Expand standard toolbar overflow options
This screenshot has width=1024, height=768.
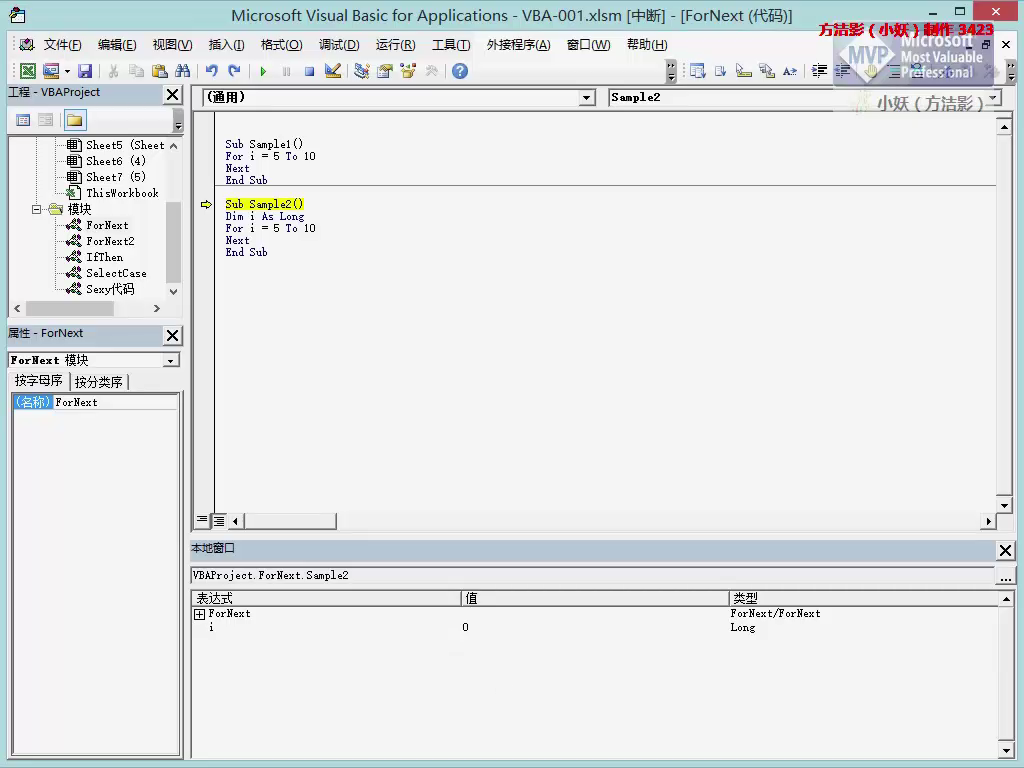[671, 71]
